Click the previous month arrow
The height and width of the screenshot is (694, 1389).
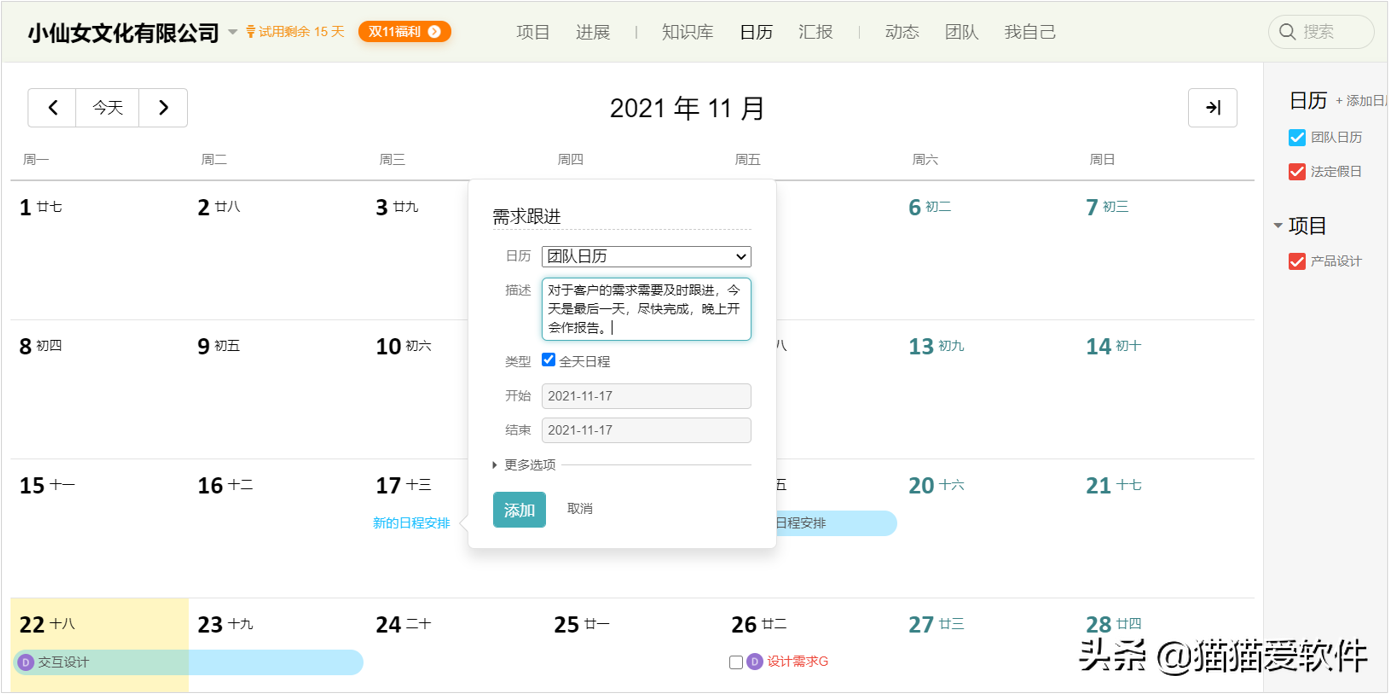(x=52, y=108)
